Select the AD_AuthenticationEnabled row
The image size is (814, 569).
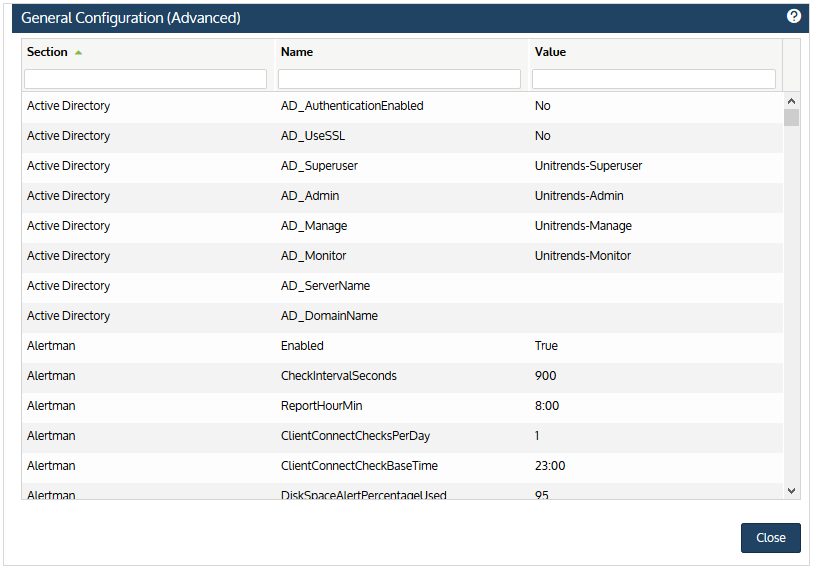402,106
